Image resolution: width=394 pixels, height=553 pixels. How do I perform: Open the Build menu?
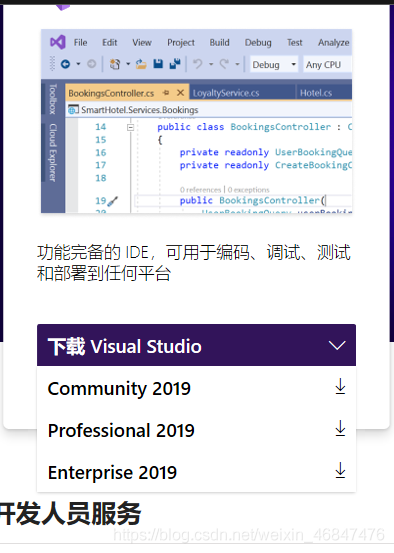coord(219,43)
